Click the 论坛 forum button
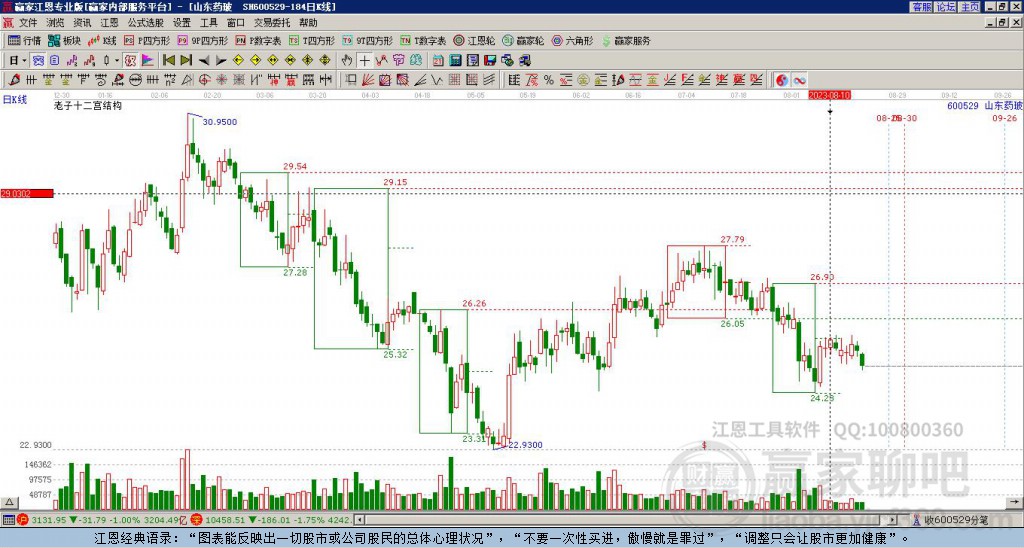The height and width of the screenshot is (548, 1024). pos(946,7)
